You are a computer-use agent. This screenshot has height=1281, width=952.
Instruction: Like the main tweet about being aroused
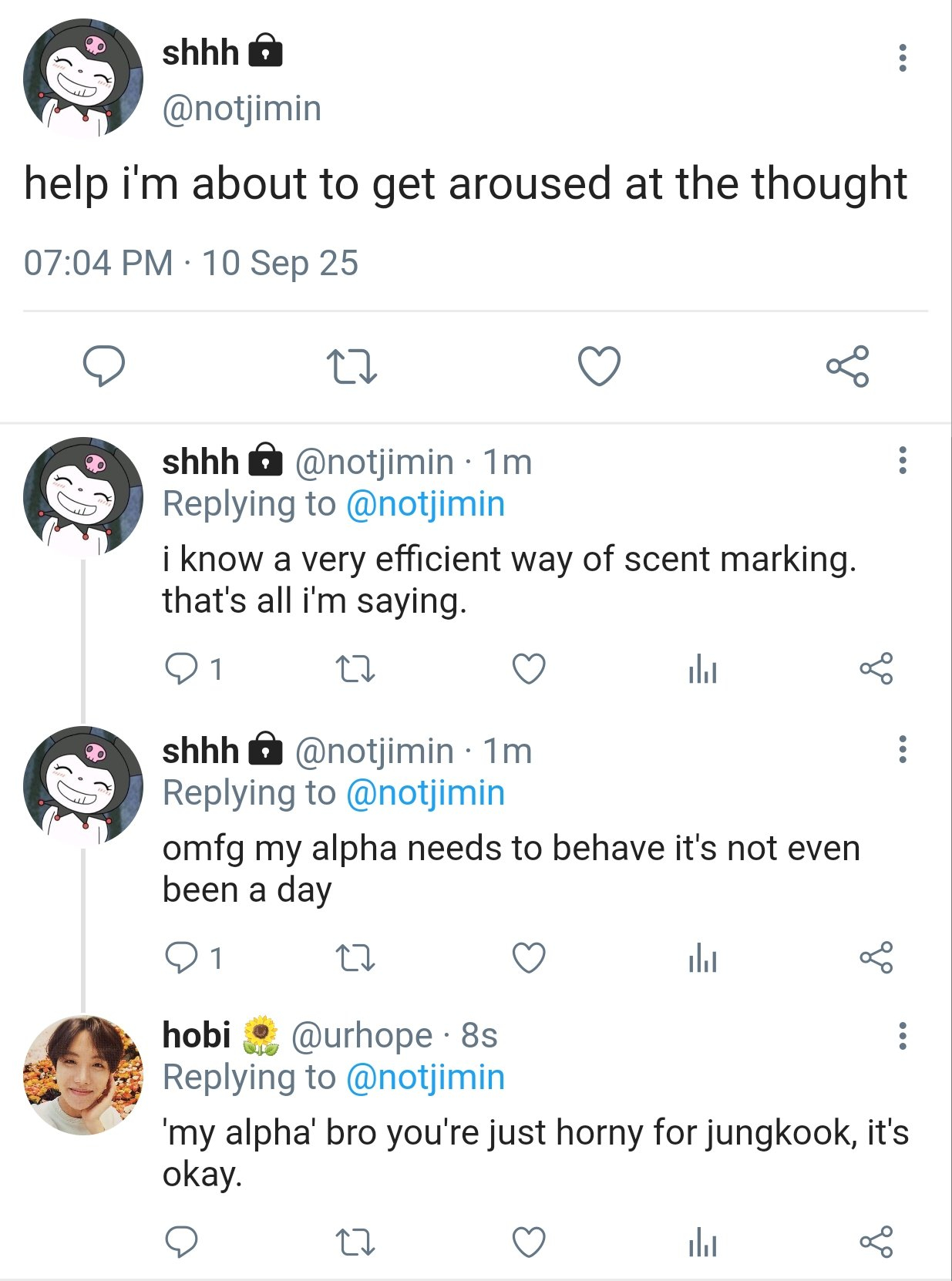pyautogui.click(x=599, y=366)
